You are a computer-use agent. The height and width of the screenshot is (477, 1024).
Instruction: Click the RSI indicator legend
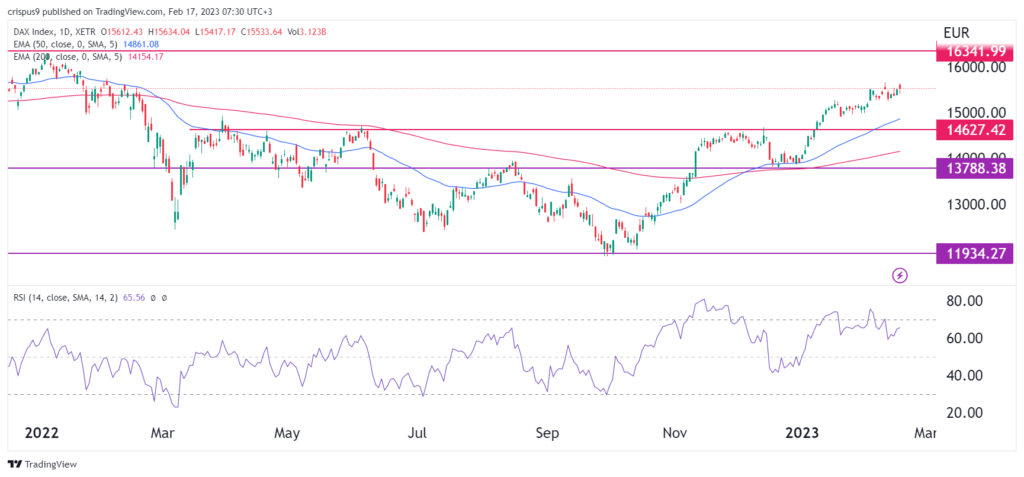pos(65,297)
